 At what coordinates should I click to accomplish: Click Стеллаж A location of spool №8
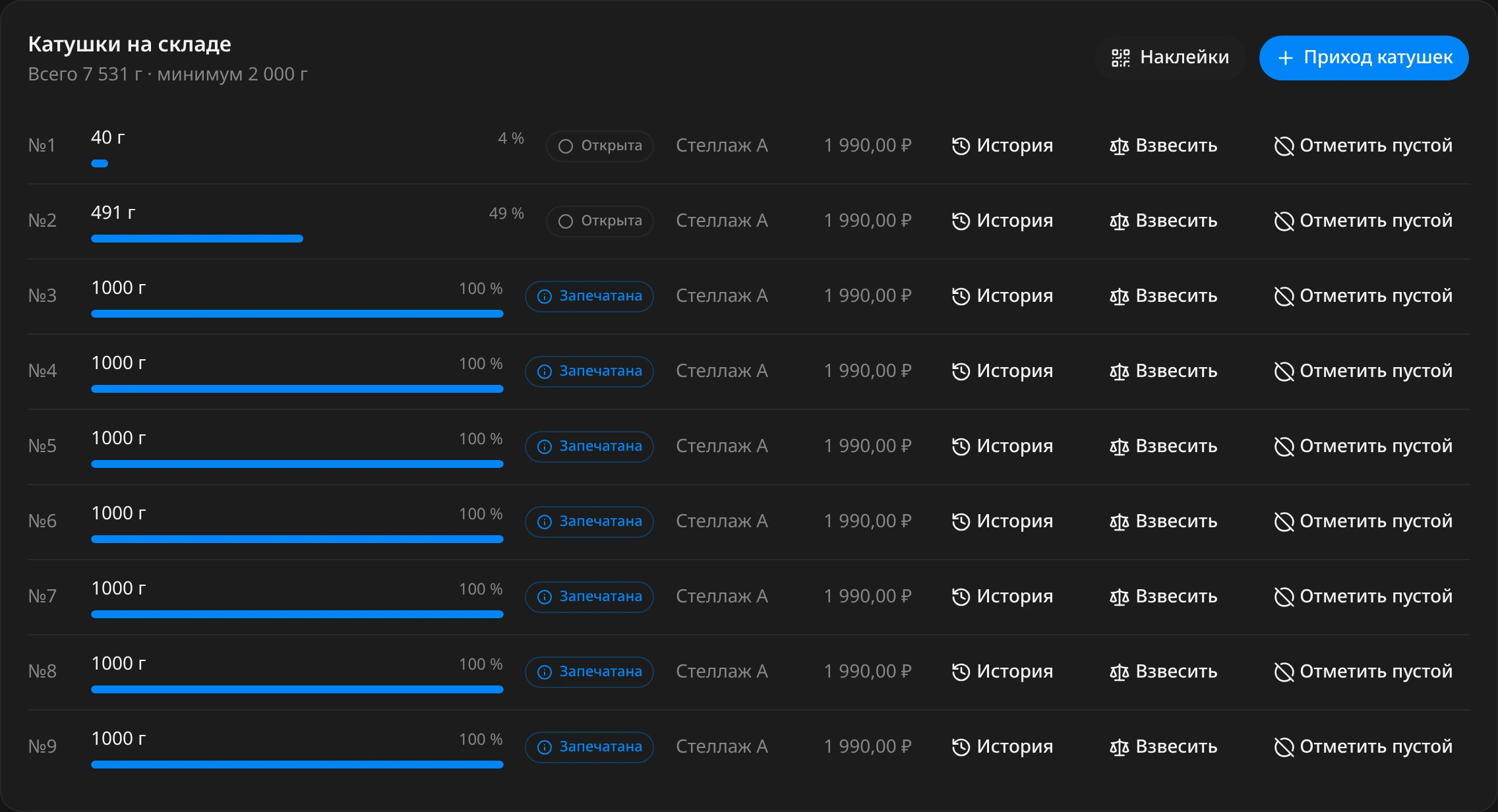(722, 672)
